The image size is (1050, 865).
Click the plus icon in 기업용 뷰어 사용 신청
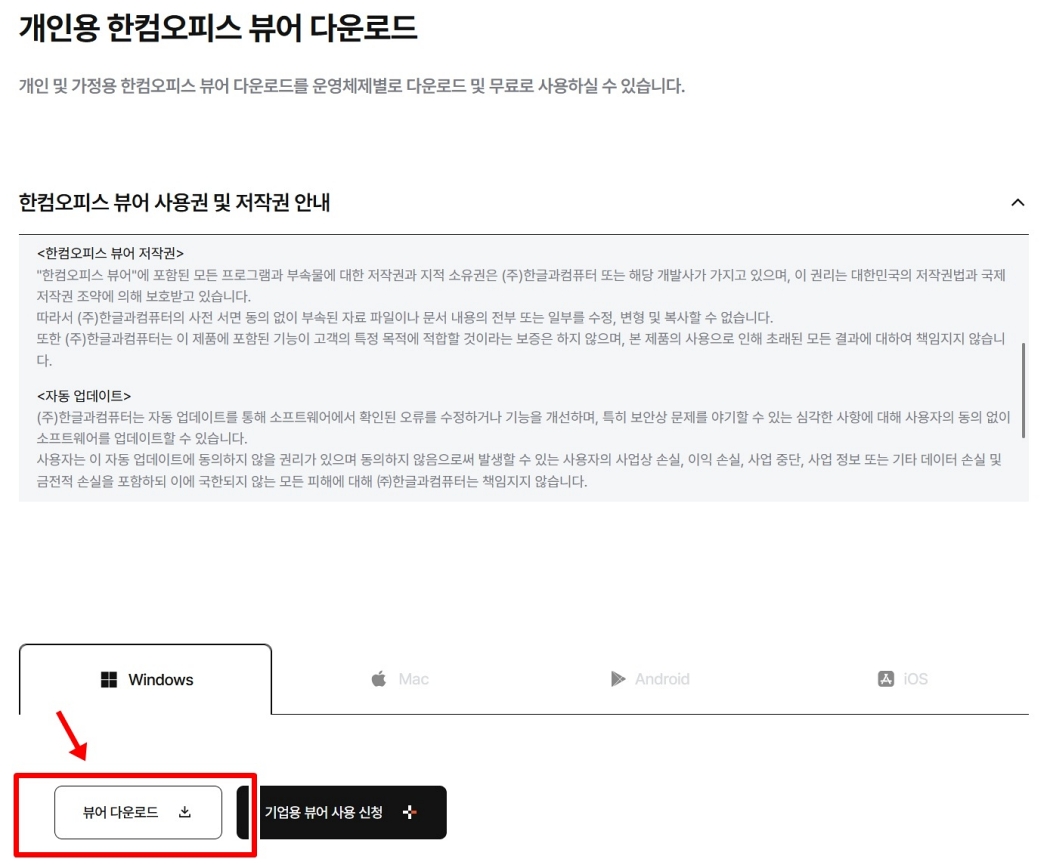pos(409,812)
